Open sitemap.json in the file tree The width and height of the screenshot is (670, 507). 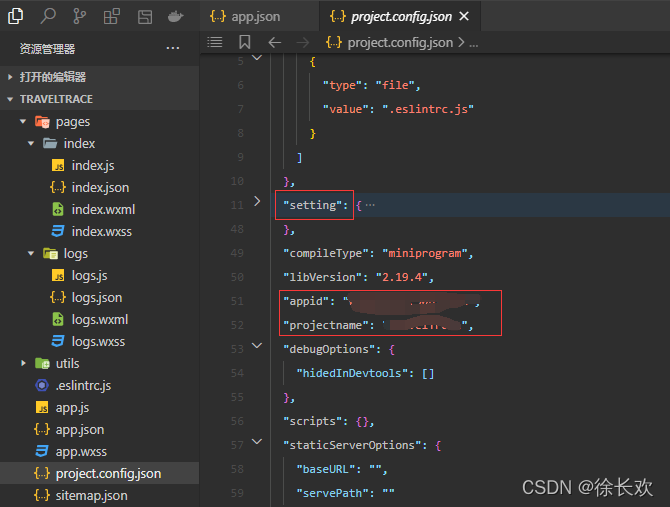tap(91, 495)
